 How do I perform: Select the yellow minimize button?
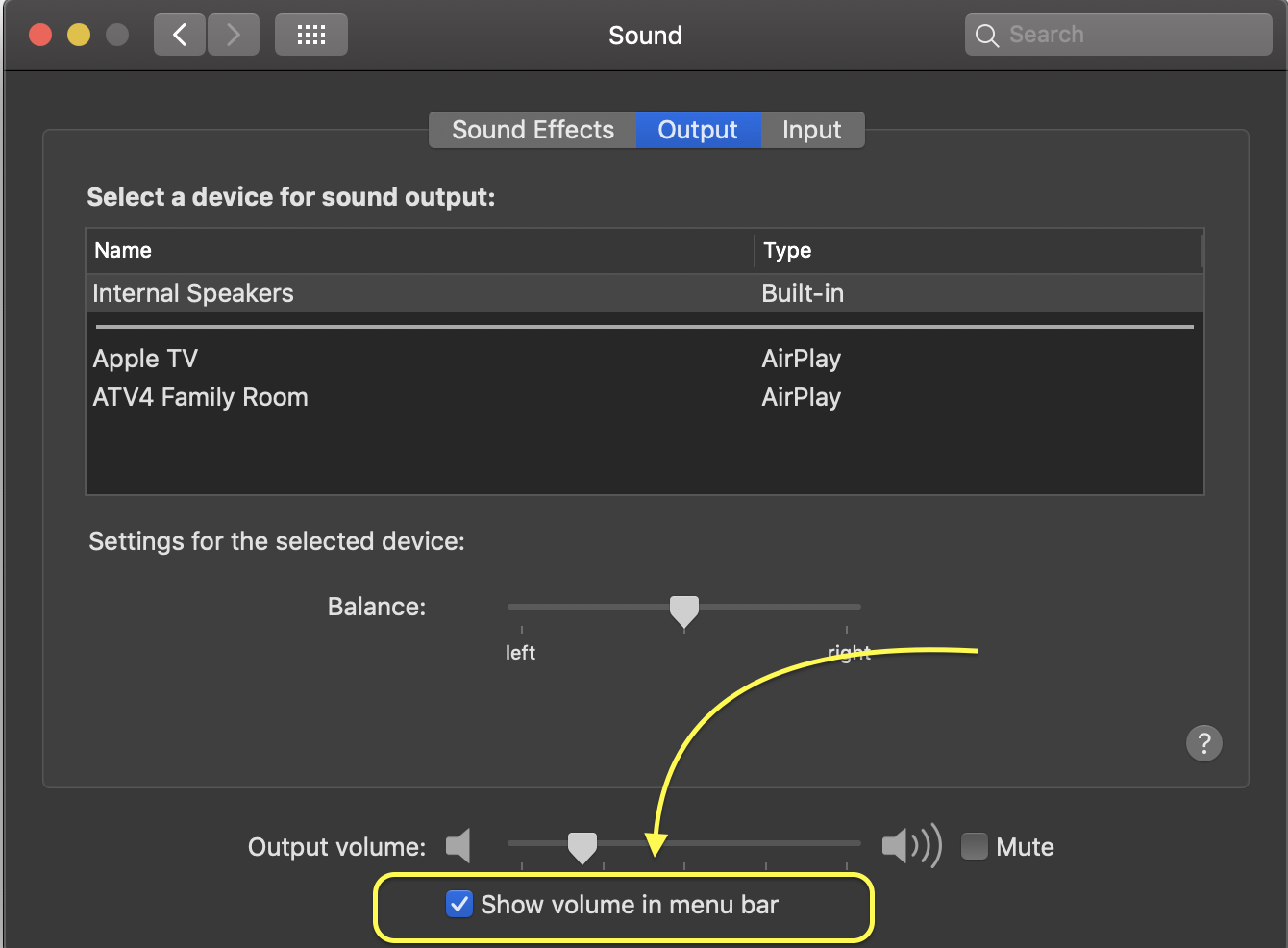[x=78, y=34]
